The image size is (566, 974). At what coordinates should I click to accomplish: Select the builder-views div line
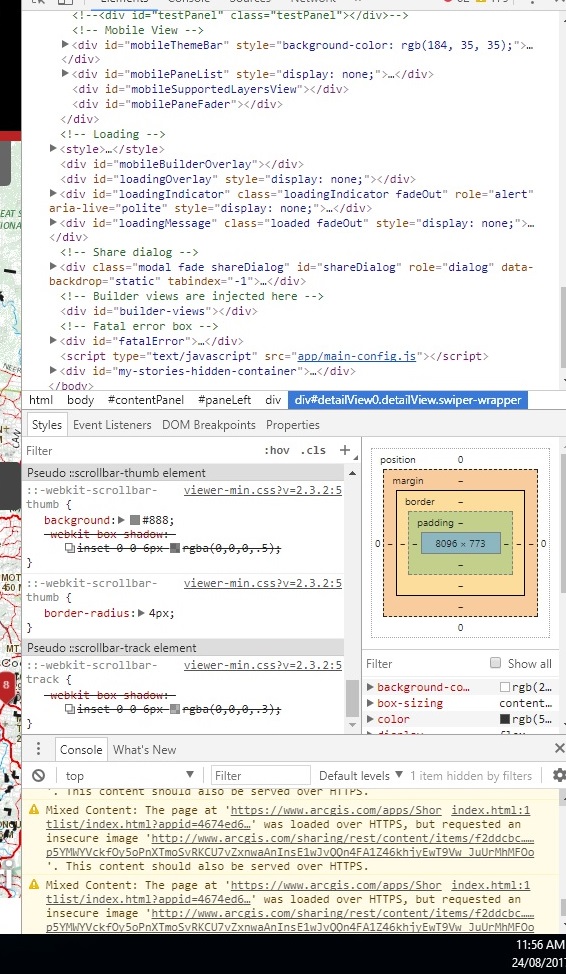click(x=158, y=311)
